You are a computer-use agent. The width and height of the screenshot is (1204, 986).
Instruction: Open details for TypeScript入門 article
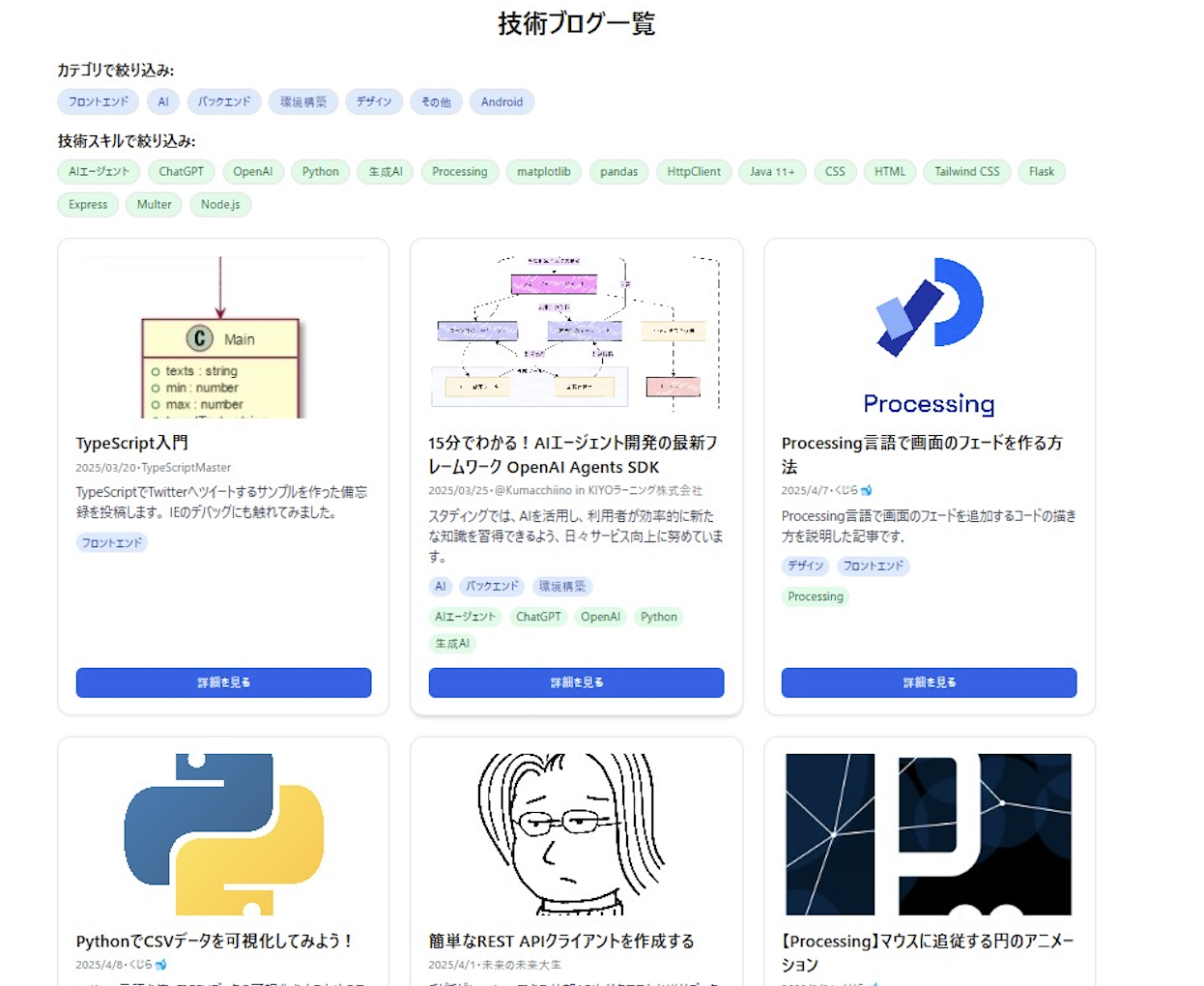coord(223,682)
